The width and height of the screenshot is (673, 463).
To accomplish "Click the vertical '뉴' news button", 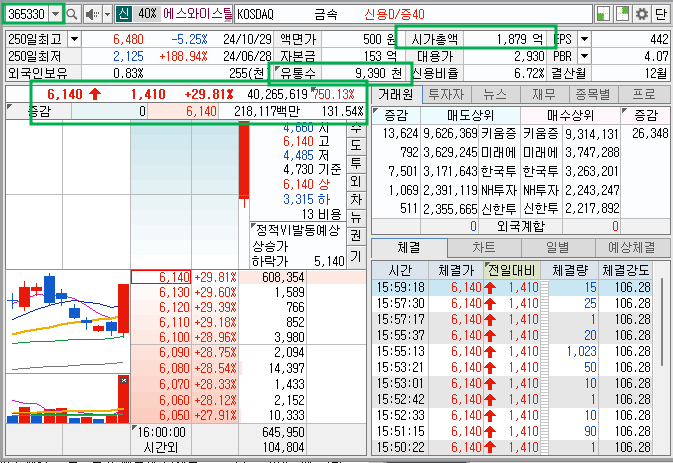I will 356,218.
